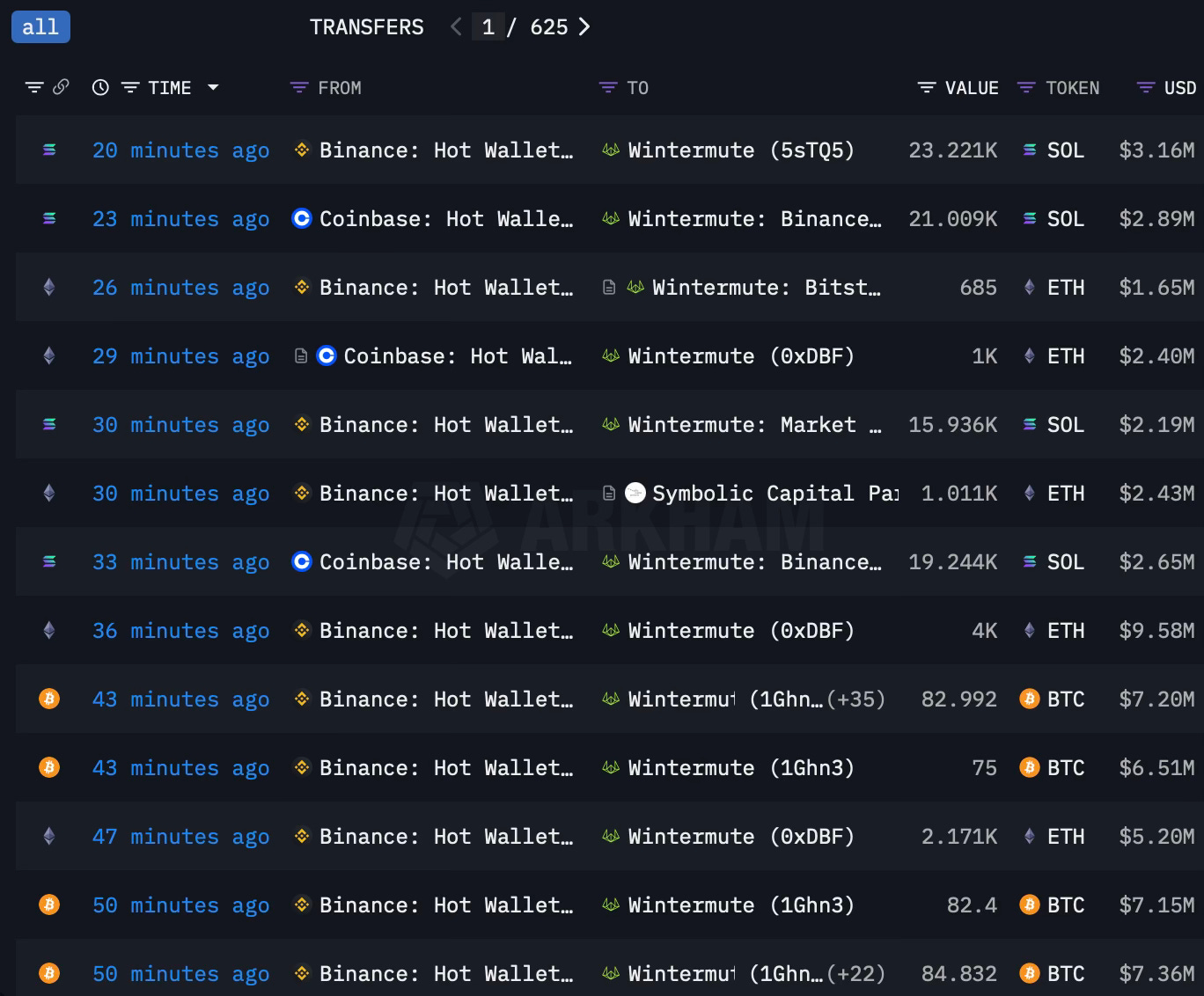1204x996 pixels.
Task: Open the TIME column filter
Action: tap(130, 88)
